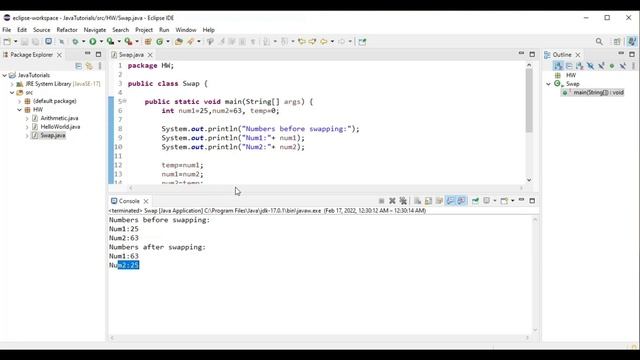Collapse the JavaTutorials project node
The width and height of the screenshot is (640, 360).
pyautogui.click(x=4, y=75)
